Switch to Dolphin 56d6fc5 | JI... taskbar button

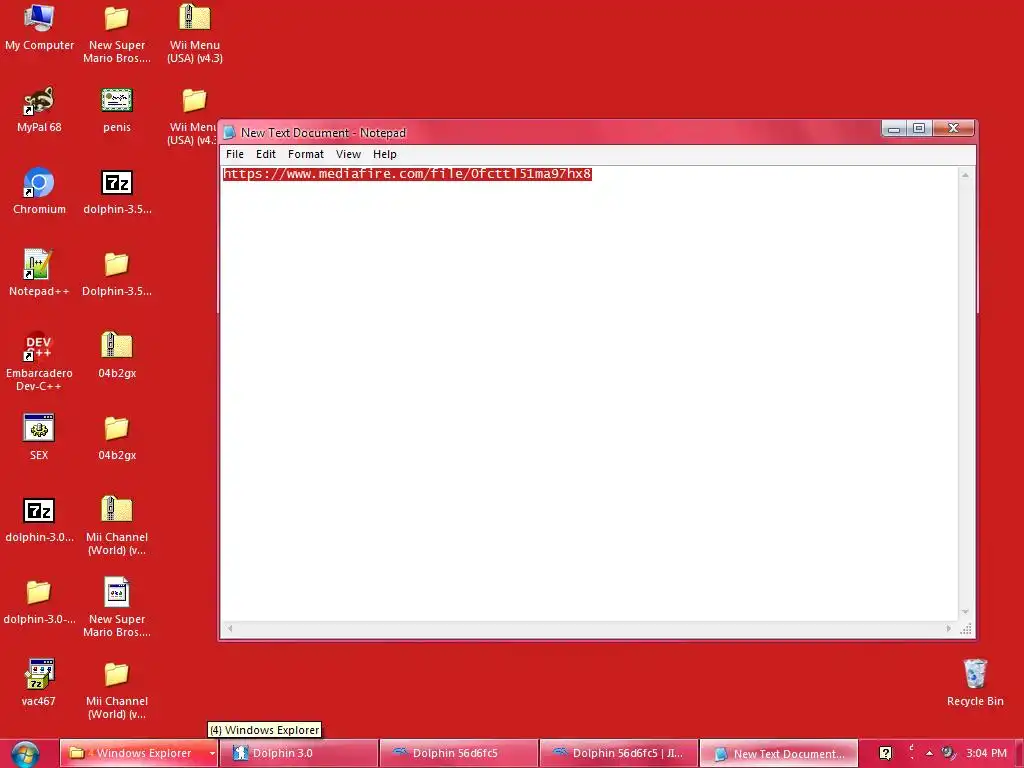pos(619,753)
